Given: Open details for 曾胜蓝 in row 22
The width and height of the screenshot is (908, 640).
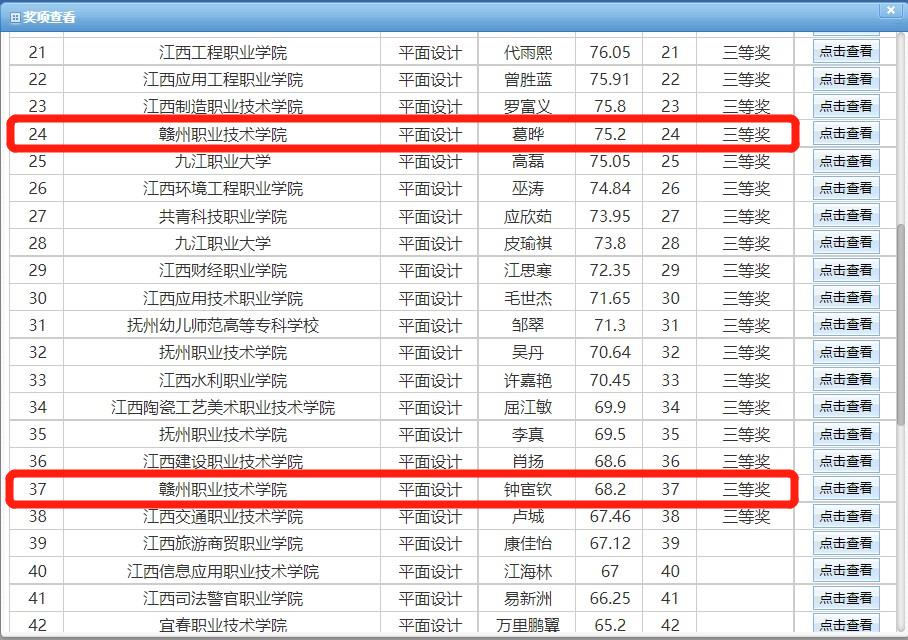Looking at the screenshot, I should click(x=846, y=79).
